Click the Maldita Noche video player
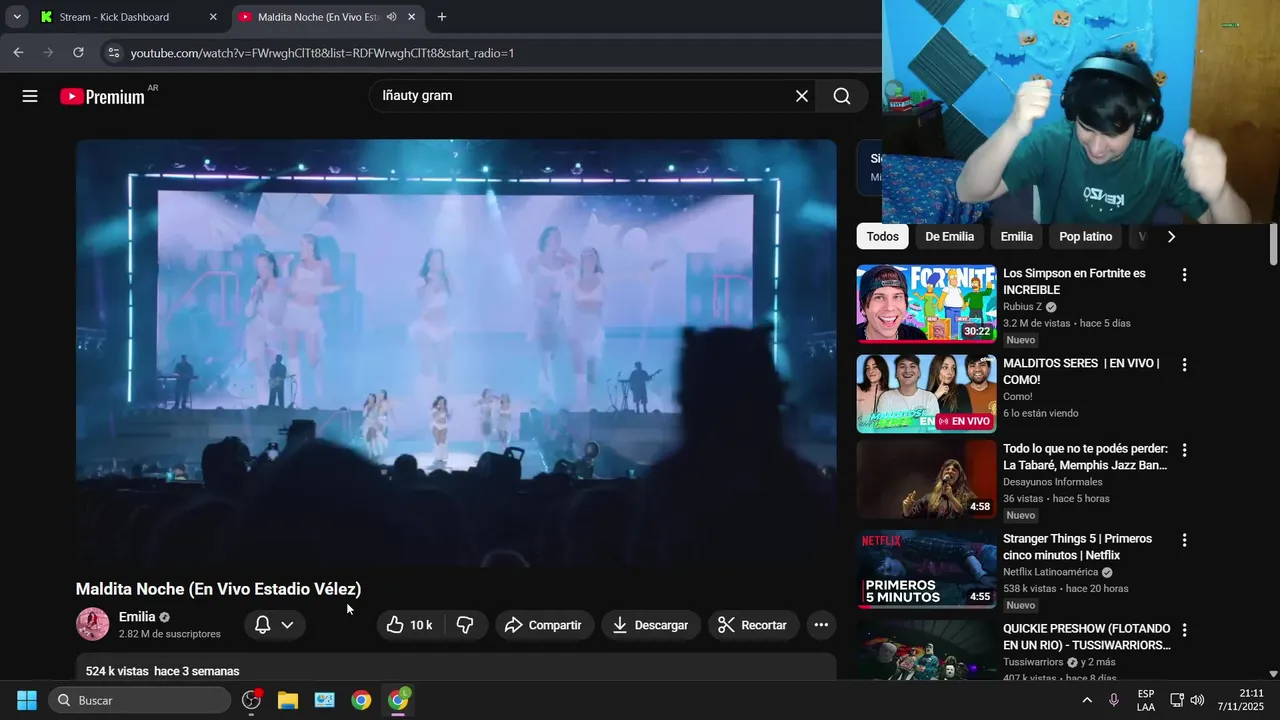Screen dimensions: 1280x720 point(456,353)
